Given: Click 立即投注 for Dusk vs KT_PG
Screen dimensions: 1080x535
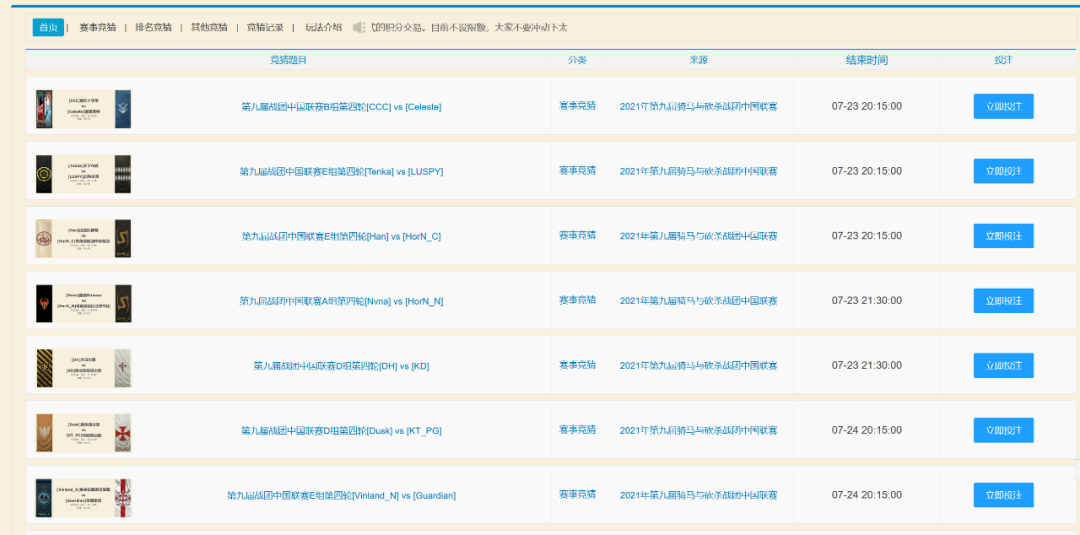Looking at the screenshot, I should pyautogui.click(x=1004, y=430).
